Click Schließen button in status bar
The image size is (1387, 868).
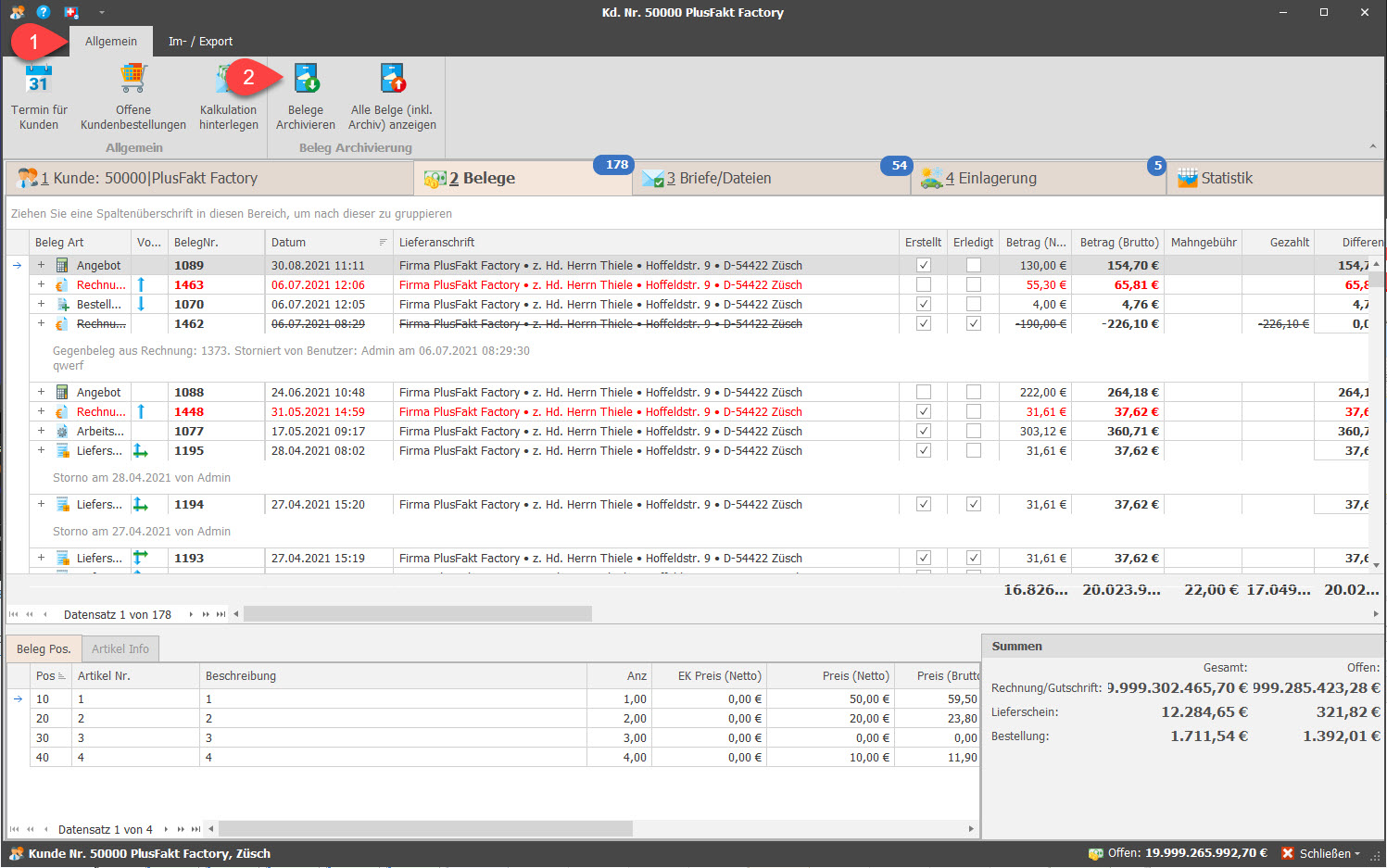click(x=1320, y=853)
